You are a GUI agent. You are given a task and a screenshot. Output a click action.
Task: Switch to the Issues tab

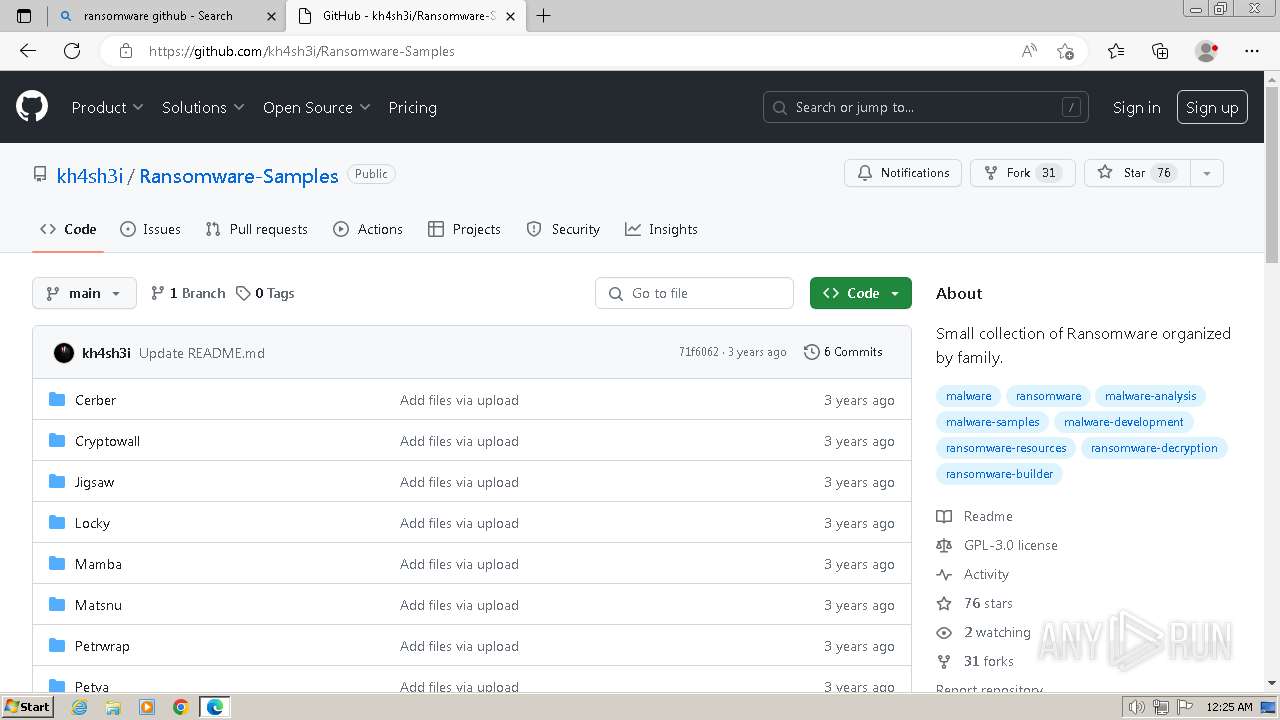(150, 229)
